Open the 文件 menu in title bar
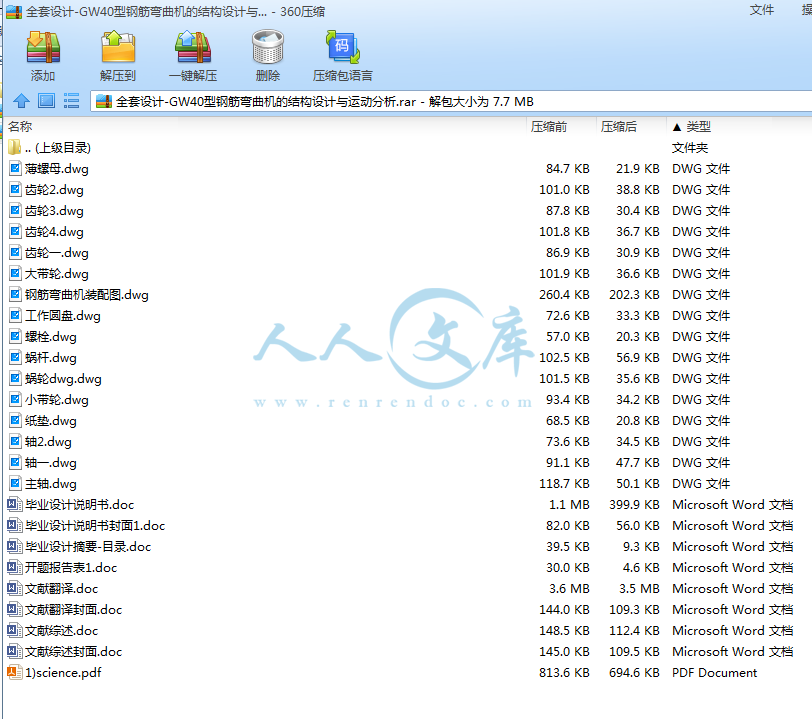This screenshot has width=812, height=719. tap(762, 10)
